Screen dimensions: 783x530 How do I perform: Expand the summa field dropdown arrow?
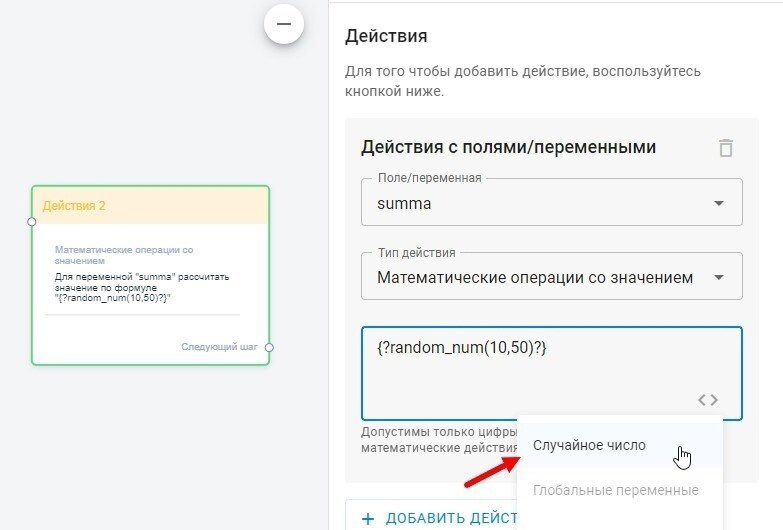click(718, 203)
